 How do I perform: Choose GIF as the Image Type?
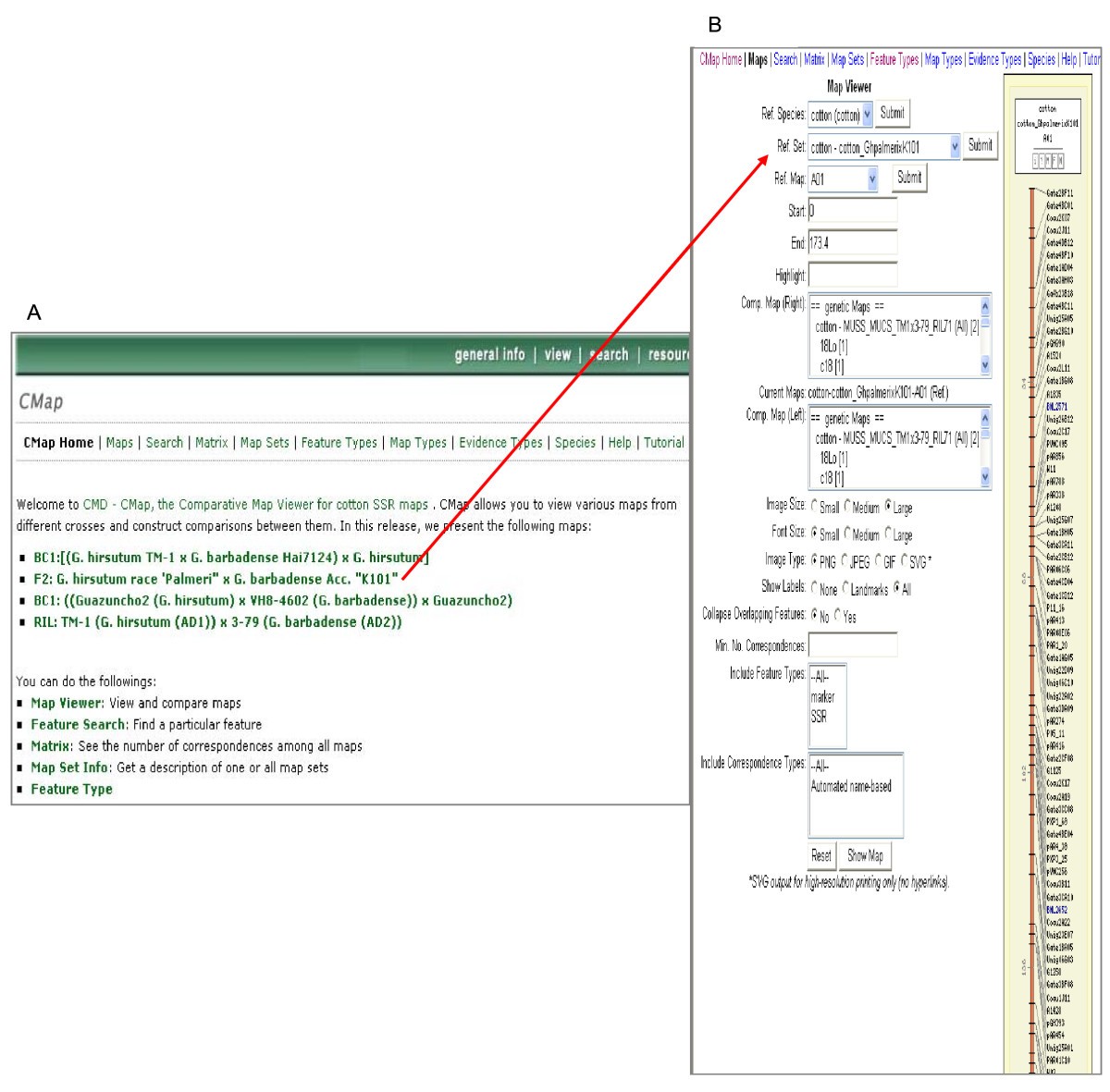pyautogui.click(x=879, y=560)
